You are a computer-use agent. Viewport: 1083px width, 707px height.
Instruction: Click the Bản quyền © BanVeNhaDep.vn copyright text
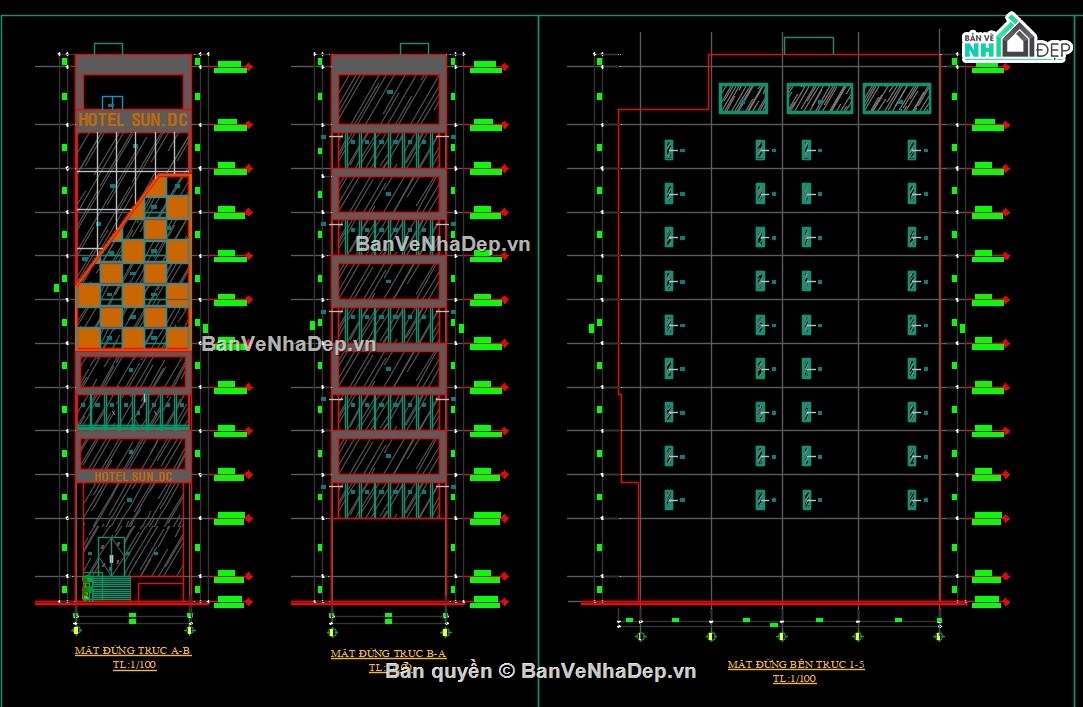[x=540, y=671]
